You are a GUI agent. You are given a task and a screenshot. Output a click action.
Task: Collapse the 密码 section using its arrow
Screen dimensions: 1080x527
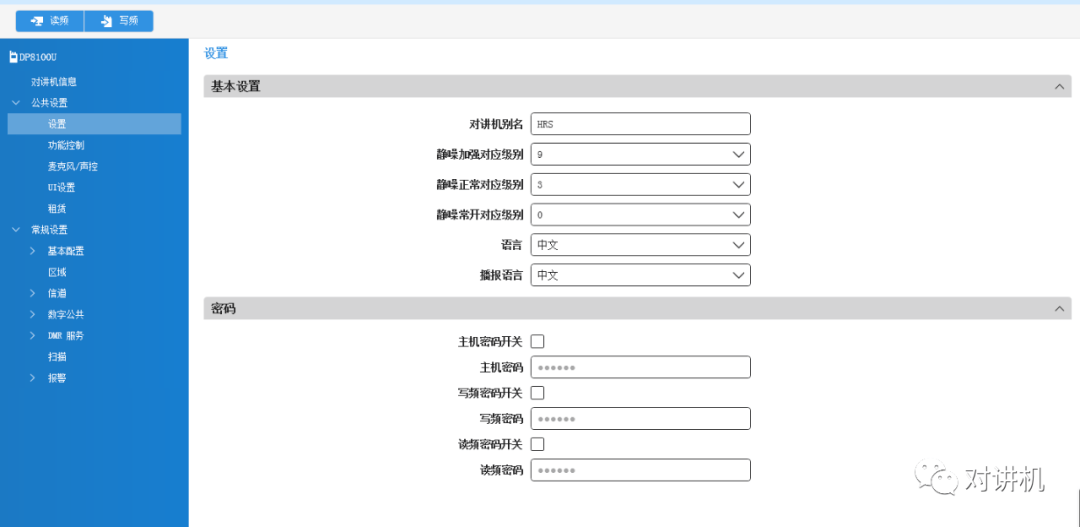[1059, 309]
